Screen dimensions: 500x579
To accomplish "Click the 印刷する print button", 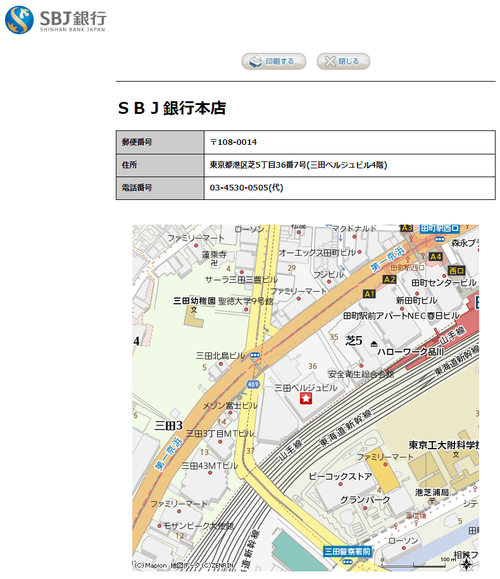I will pyautogui.click(x=274, y=61).
